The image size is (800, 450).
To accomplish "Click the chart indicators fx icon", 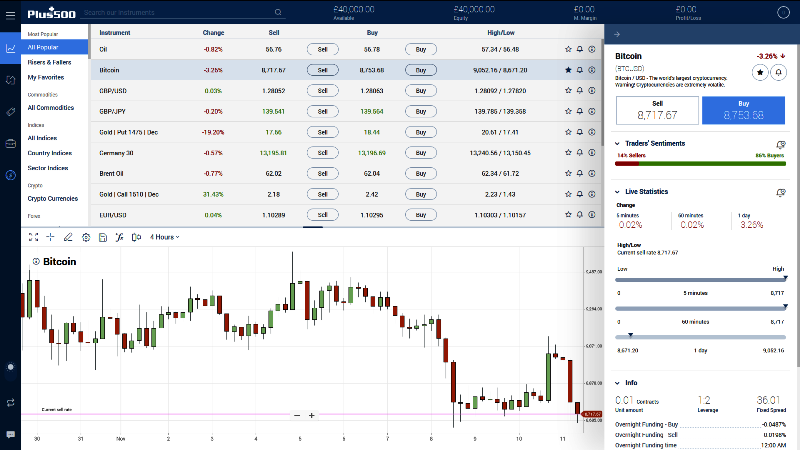I will pyautogui.click(x=119, y=237).
